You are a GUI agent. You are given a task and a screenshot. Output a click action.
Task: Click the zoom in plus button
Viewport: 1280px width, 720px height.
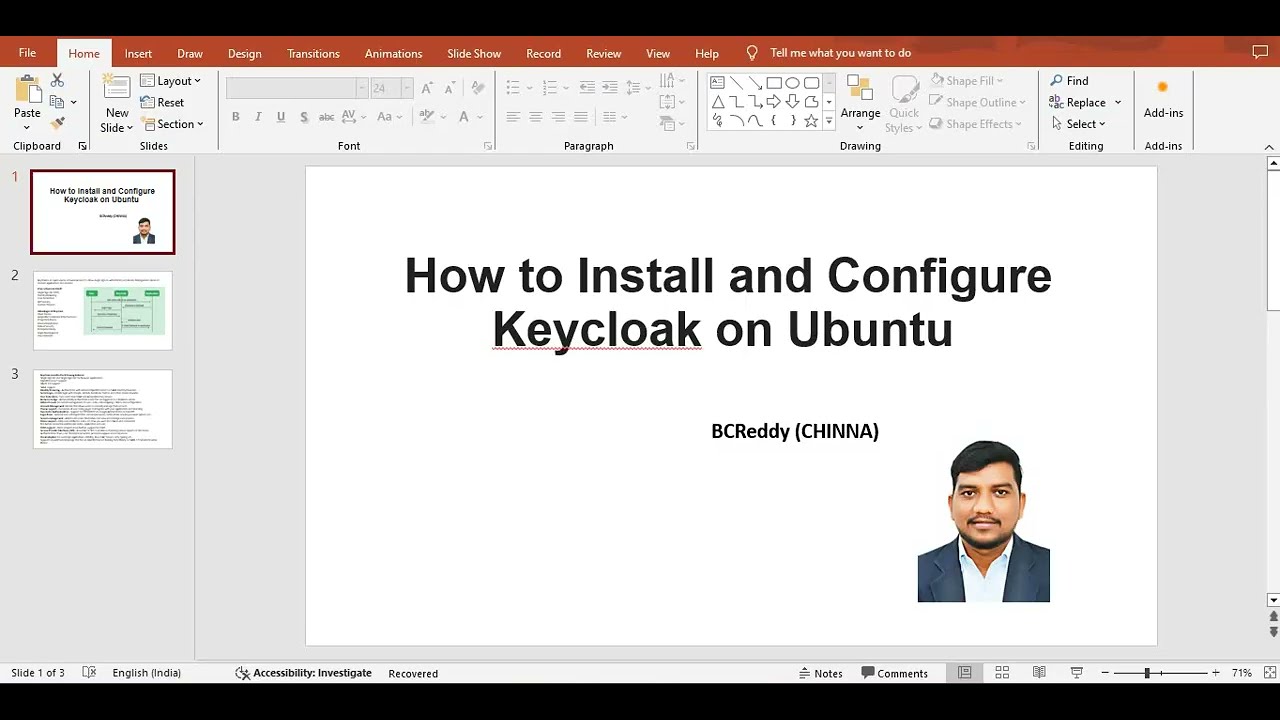click(1215, 673)
